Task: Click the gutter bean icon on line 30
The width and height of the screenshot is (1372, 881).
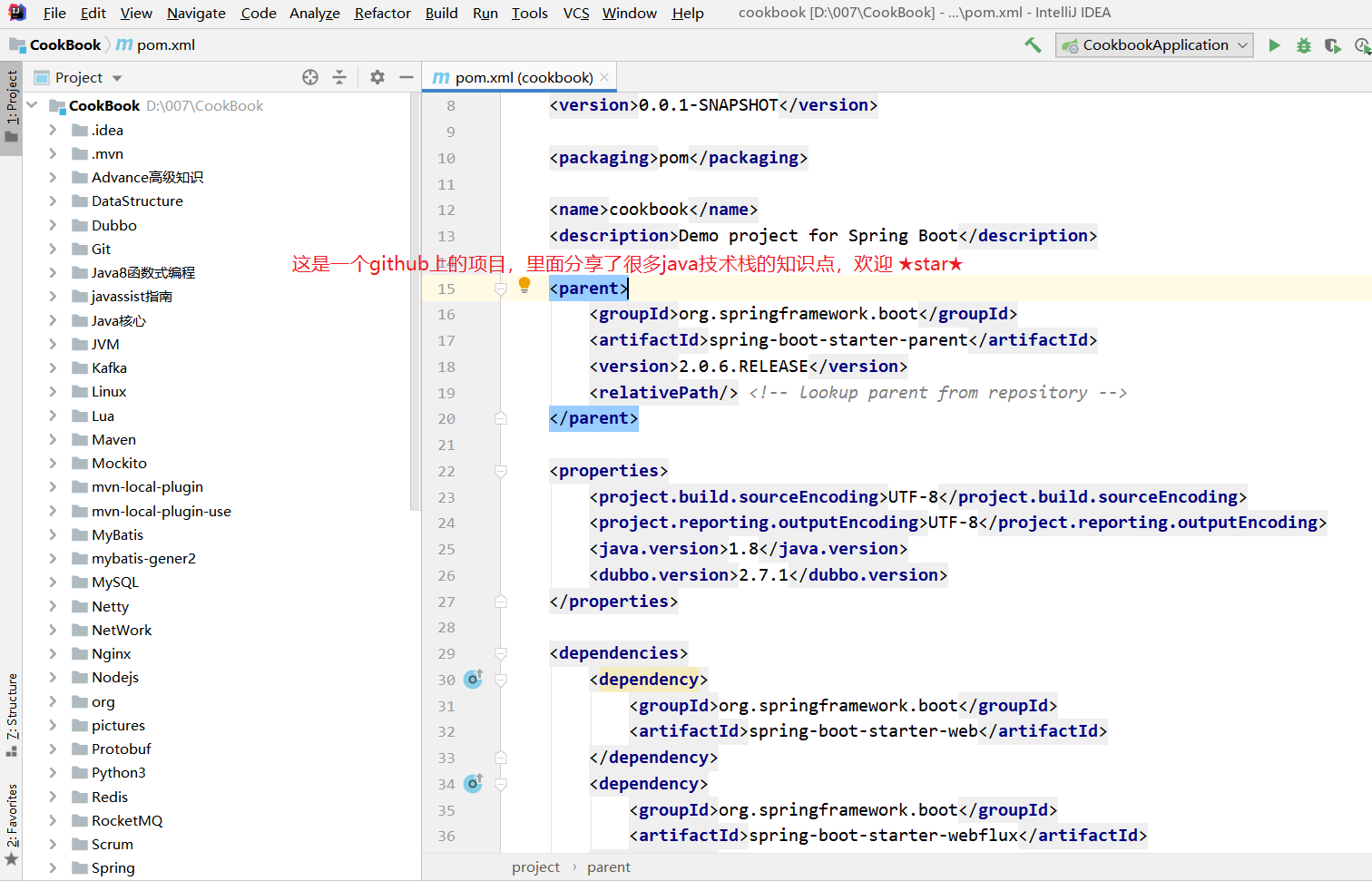Action: pyautogui.click(x=474, y=679)
